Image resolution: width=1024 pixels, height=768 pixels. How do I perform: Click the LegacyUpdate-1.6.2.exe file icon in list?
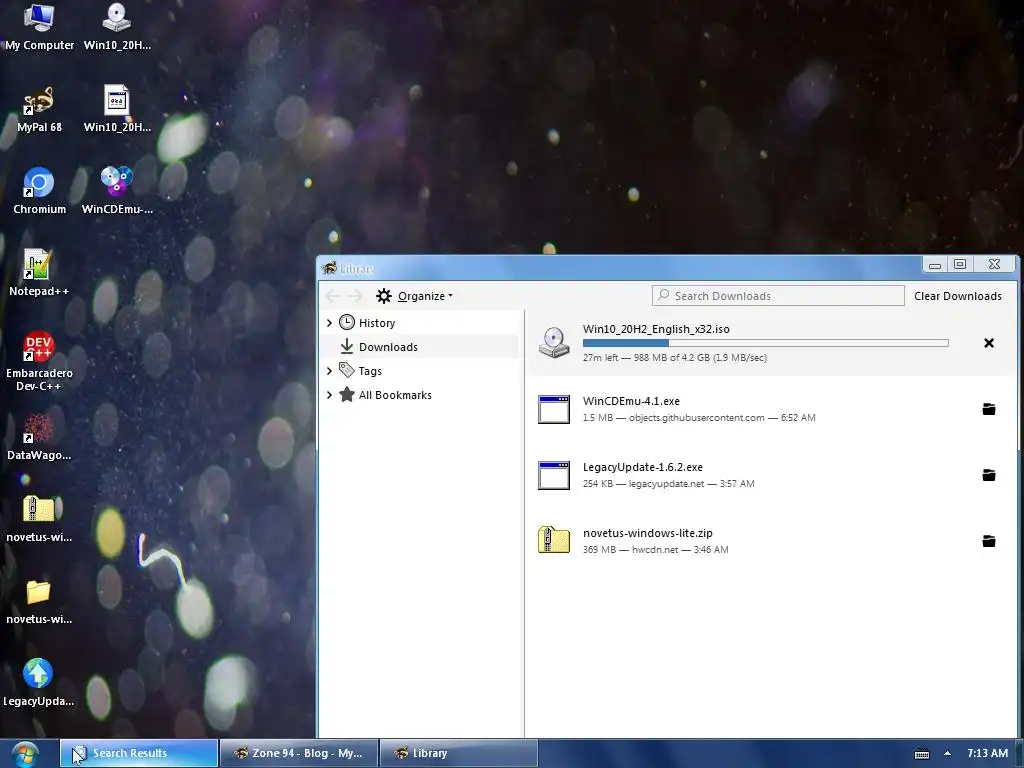coord(554,475)
